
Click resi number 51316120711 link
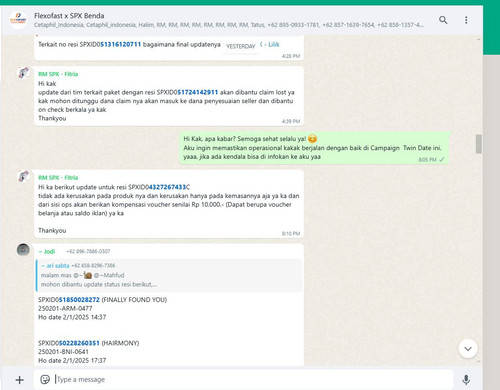pos(121,44)
